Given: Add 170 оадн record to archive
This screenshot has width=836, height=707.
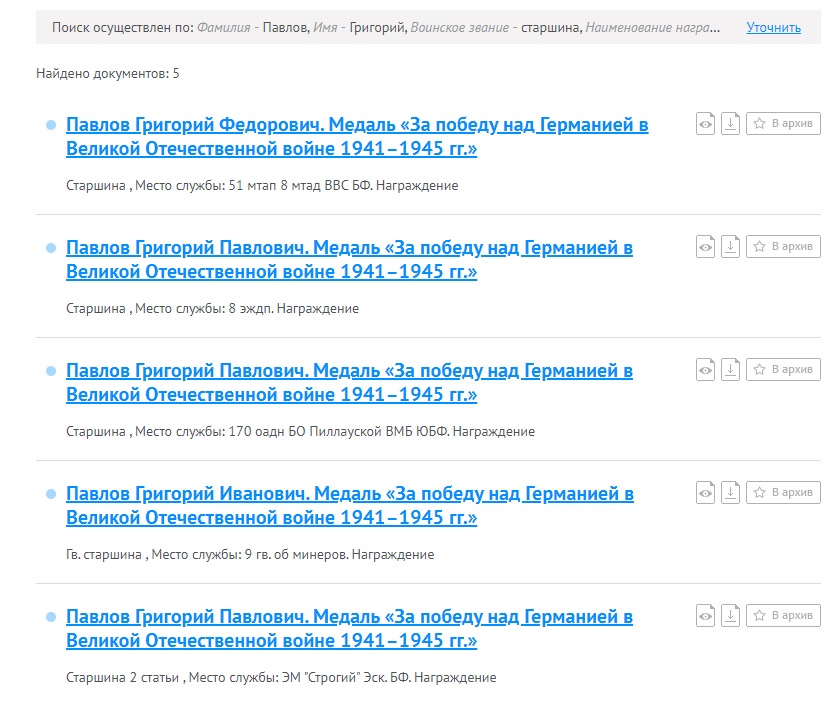Looking at the screenshot, I should click(x=783, y=369).
